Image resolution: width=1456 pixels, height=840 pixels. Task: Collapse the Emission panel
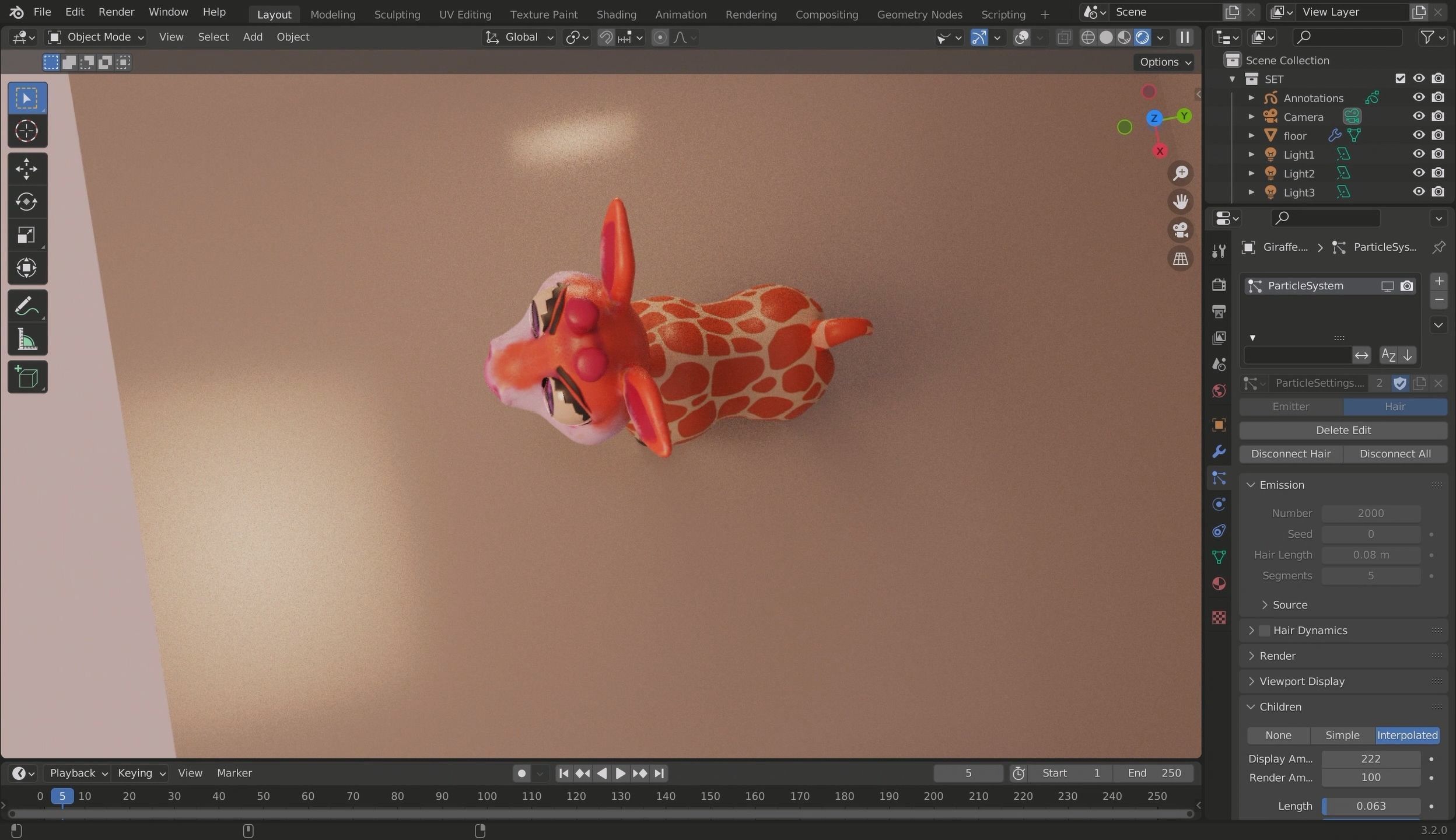coord(1251,485)
